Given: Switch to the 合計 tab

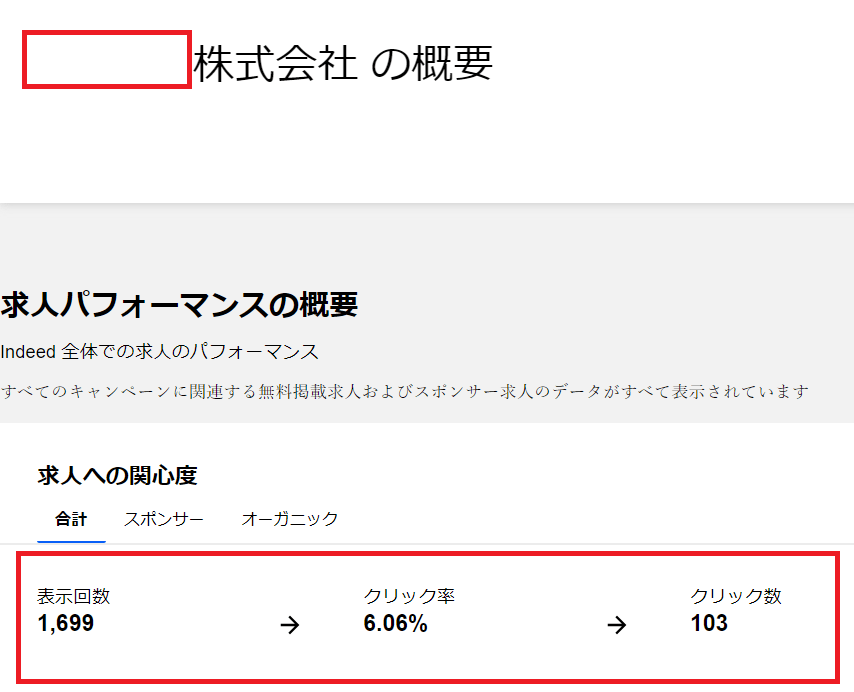Looking at the screenshot, I should (x=71, y=519).
